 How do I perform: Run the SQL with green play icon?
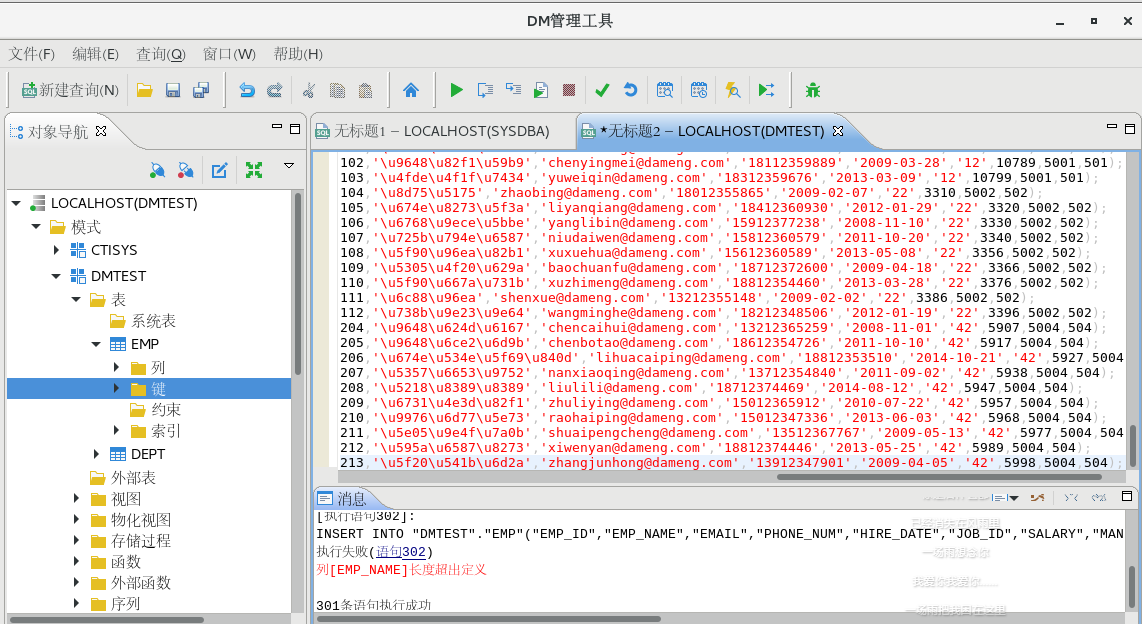tap(457, 90)
